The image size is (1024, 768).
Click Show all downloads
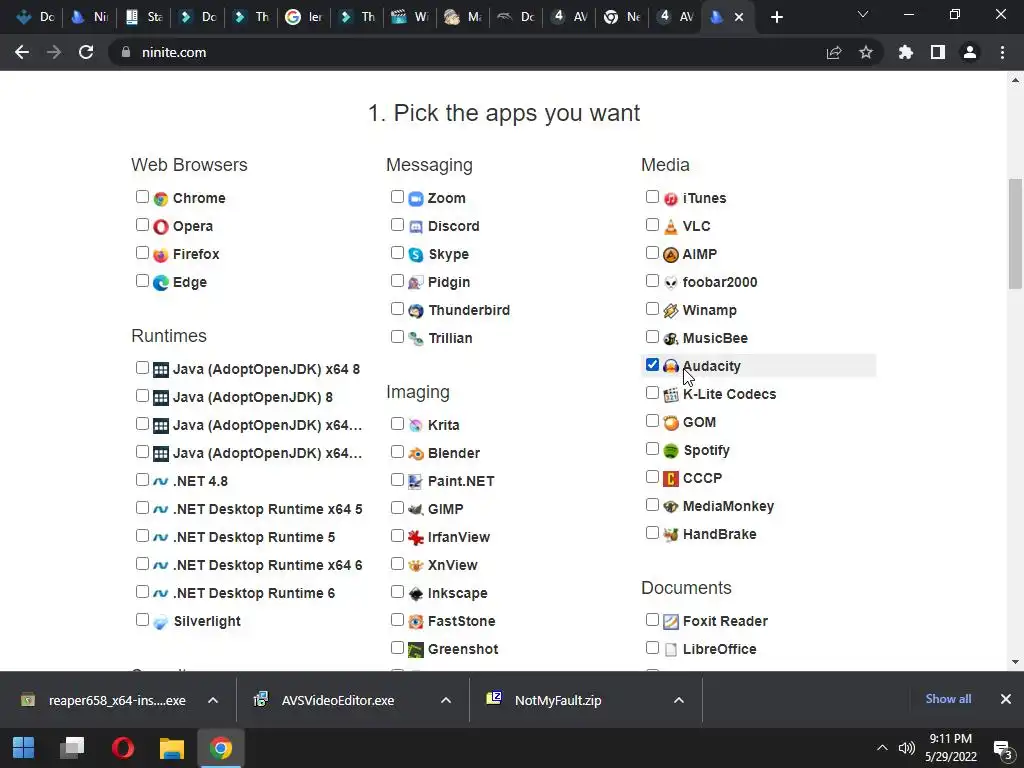click(x=948, y=699)
